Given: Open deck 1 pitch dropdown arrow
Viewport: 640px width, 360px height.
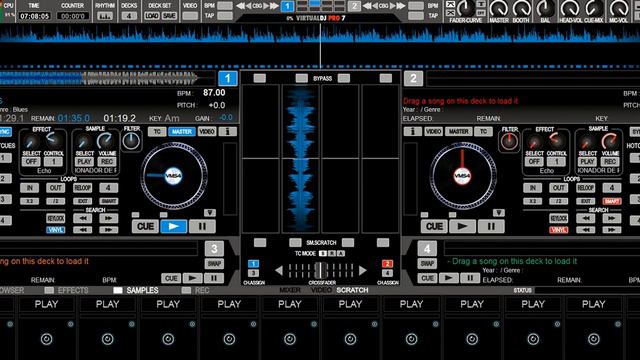Looking at the screenshot, I should [210, 213].
